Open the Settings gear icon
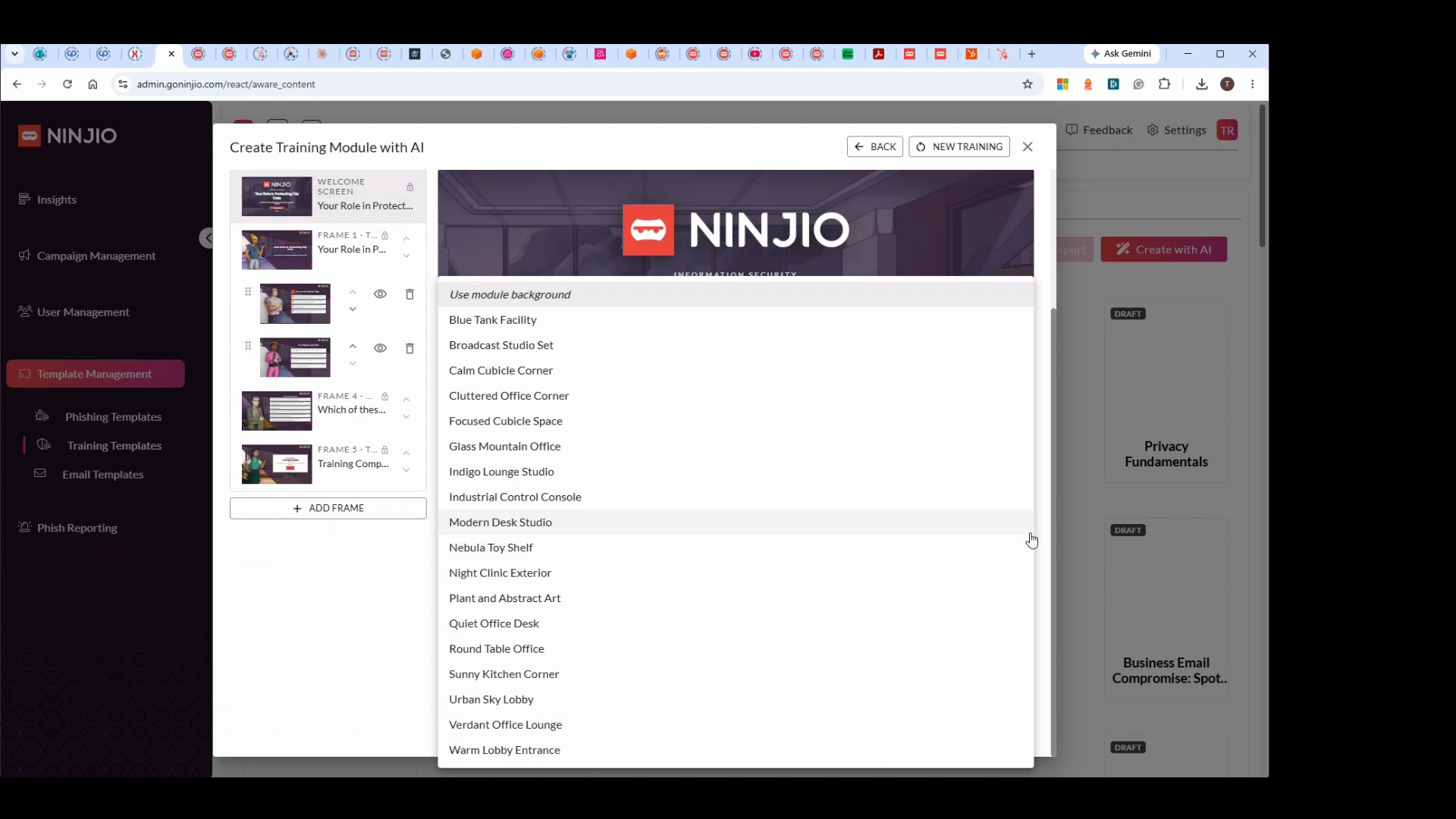Image resolution: width=1456 pixels, height=819 pixels. point(1153,130)
